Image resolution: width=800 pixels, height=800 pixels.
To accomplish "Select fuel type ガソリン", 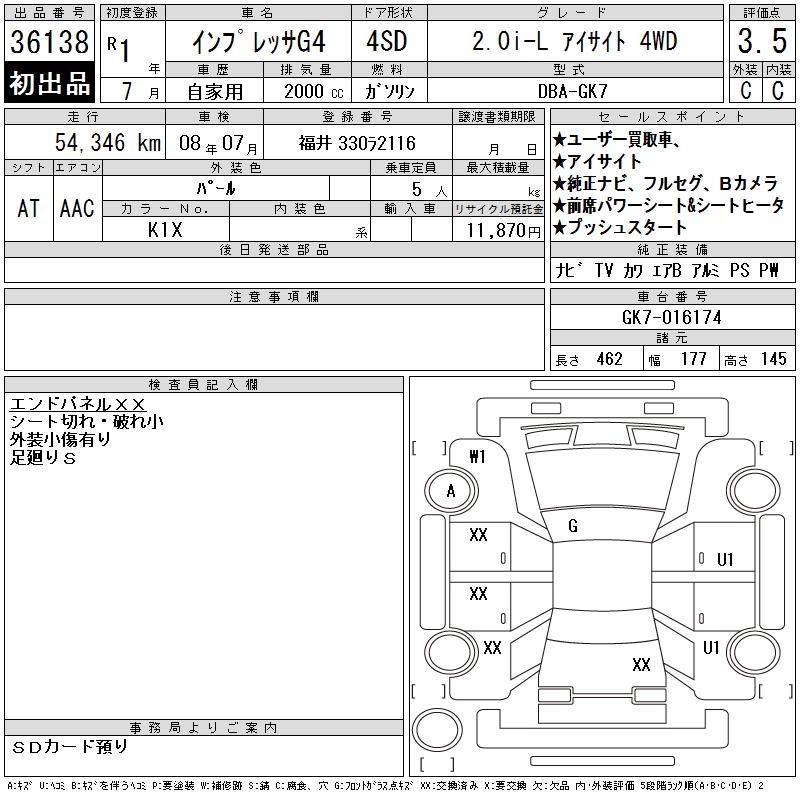I will (389, 91).
